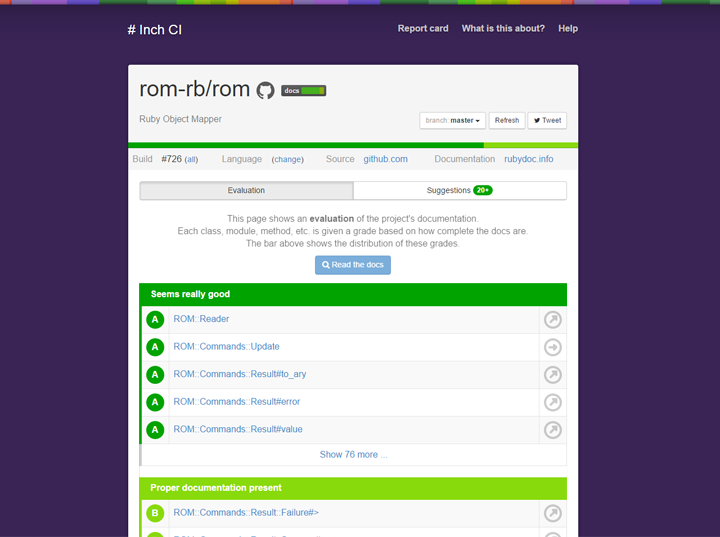Open the ROM::Commands::Result::Failure#> link
The width and height of the screenshot is (720, 537).
click(246, 512)
